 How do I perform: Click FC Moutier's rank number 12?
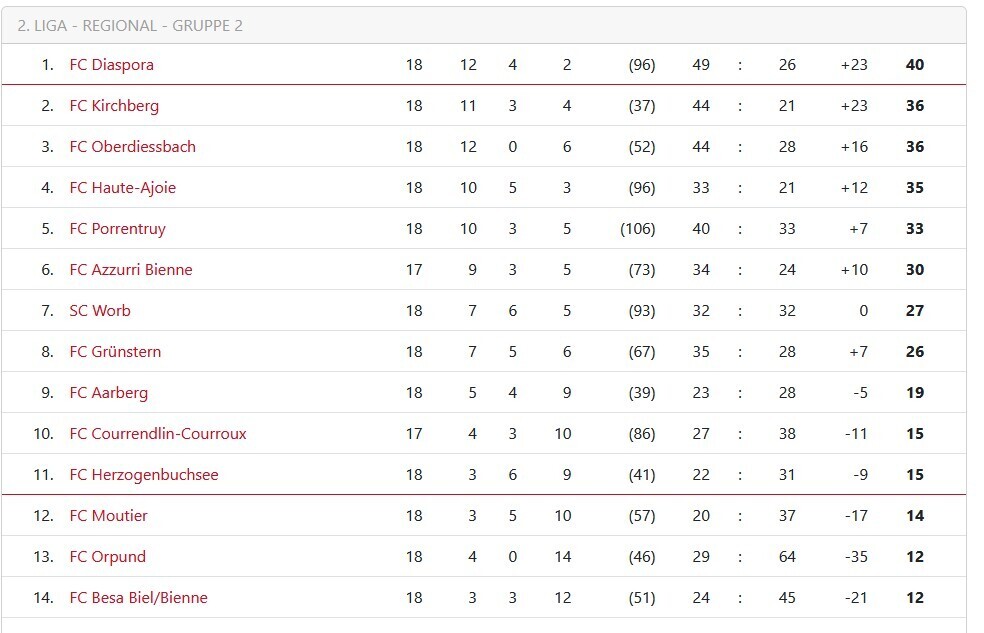(43, 516)
